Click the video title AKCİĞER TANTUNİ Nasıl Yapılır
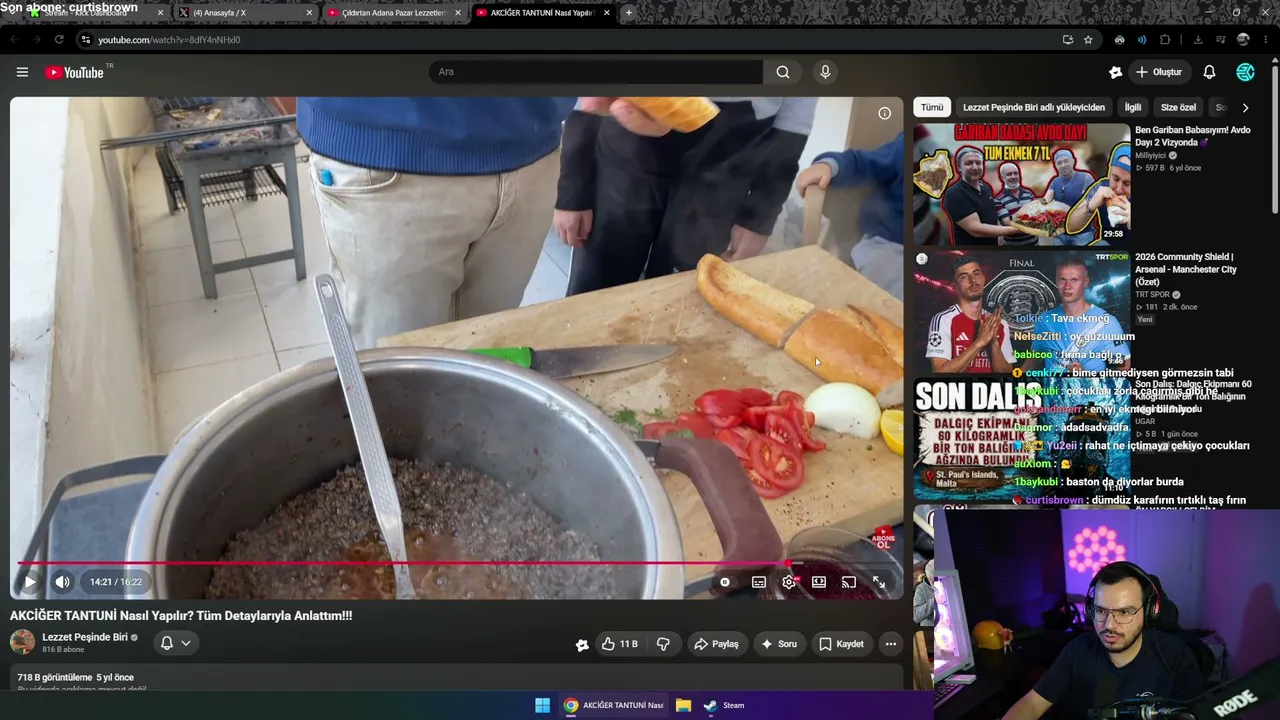 pyautogui.click(x=181, y=616)
